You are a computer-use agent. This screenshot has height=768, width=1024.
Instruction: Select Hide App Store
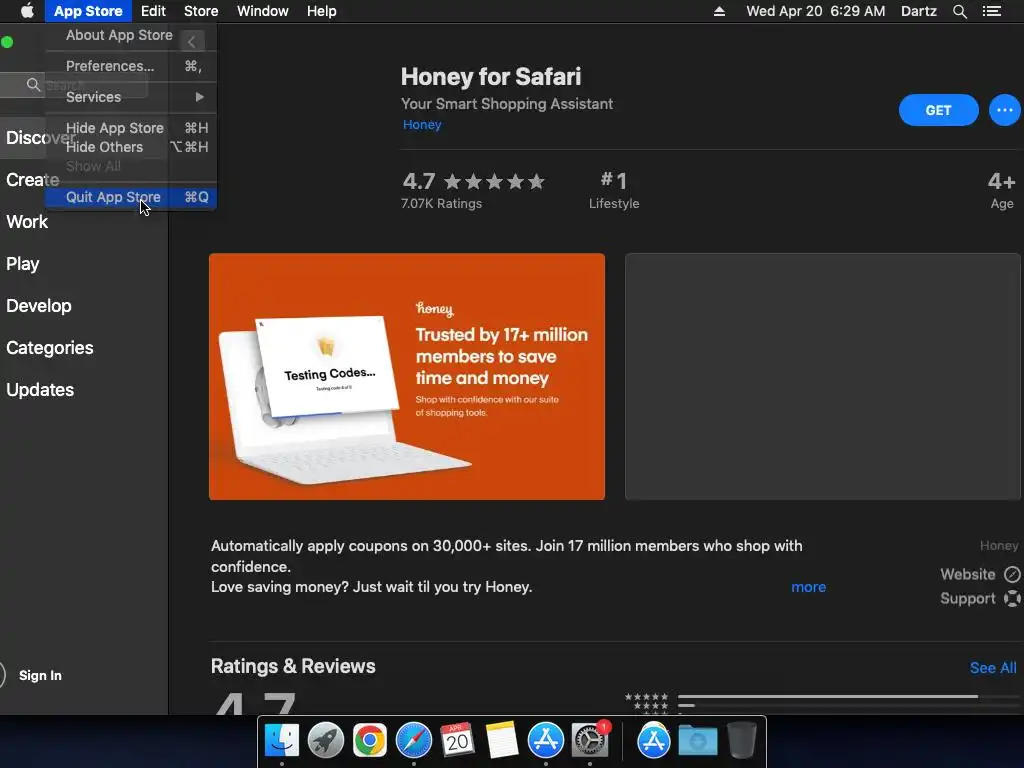point(131,128)
